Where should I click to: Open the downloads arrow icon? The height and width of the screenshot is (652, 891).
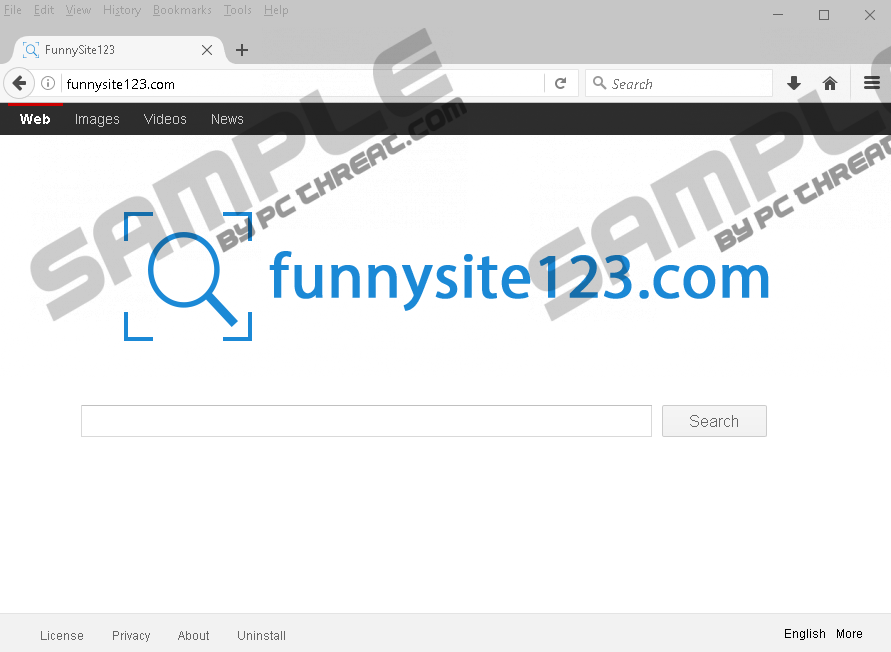(x=794, y=84)
